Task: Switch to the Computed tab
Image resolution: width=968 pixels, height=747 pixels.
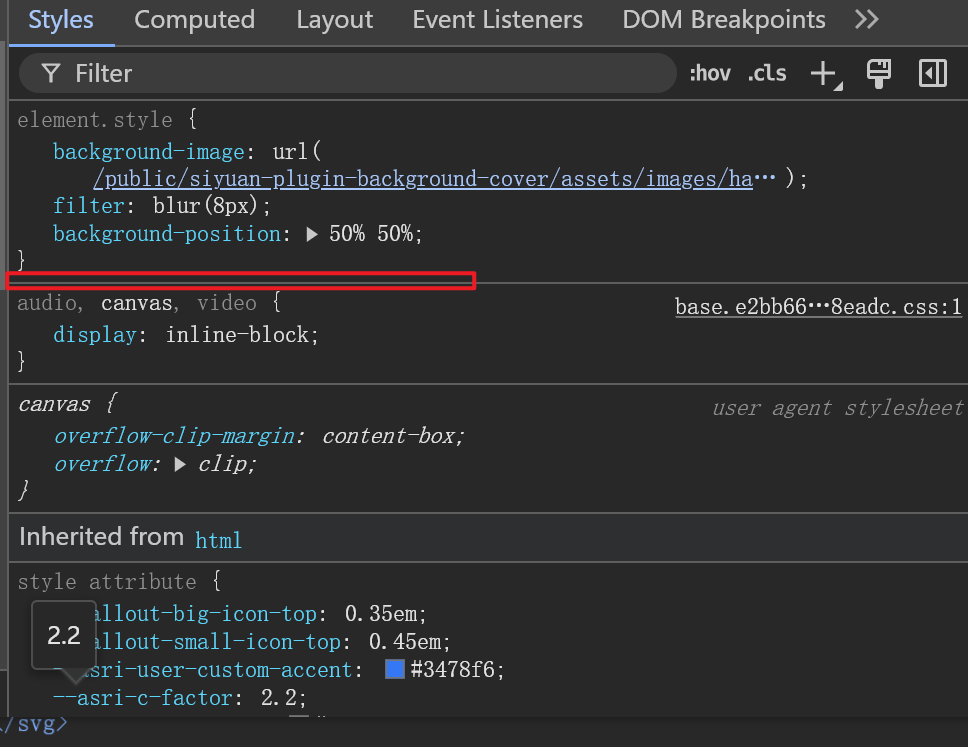Action: tap(194, 19)
